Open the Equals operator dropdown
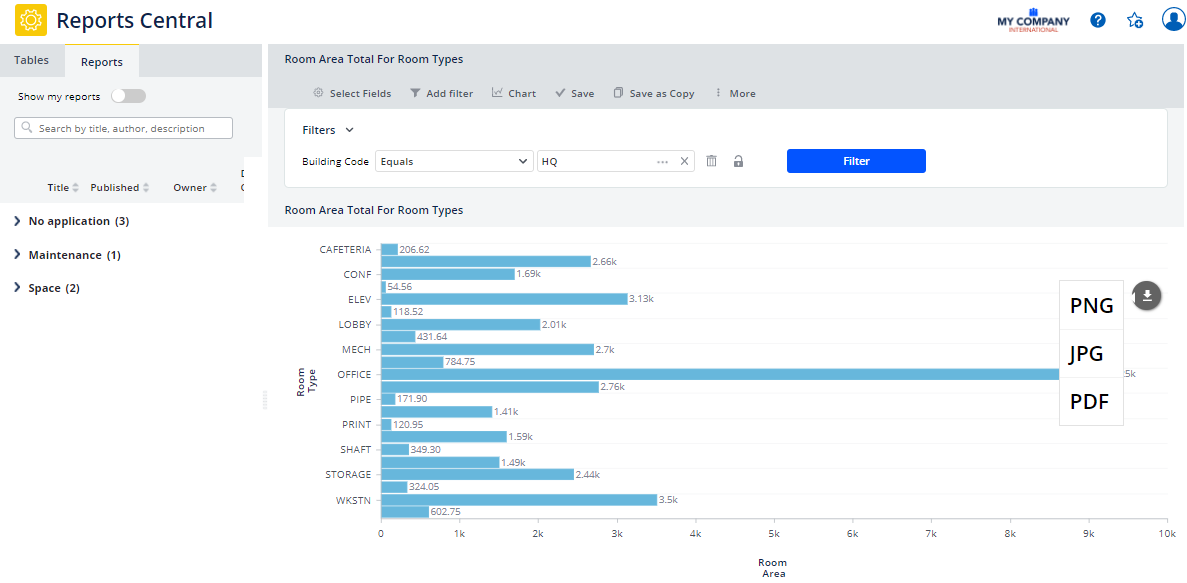Image resolution: width=1187 pixels, height=583 pixels. click(x=454, y=161)
